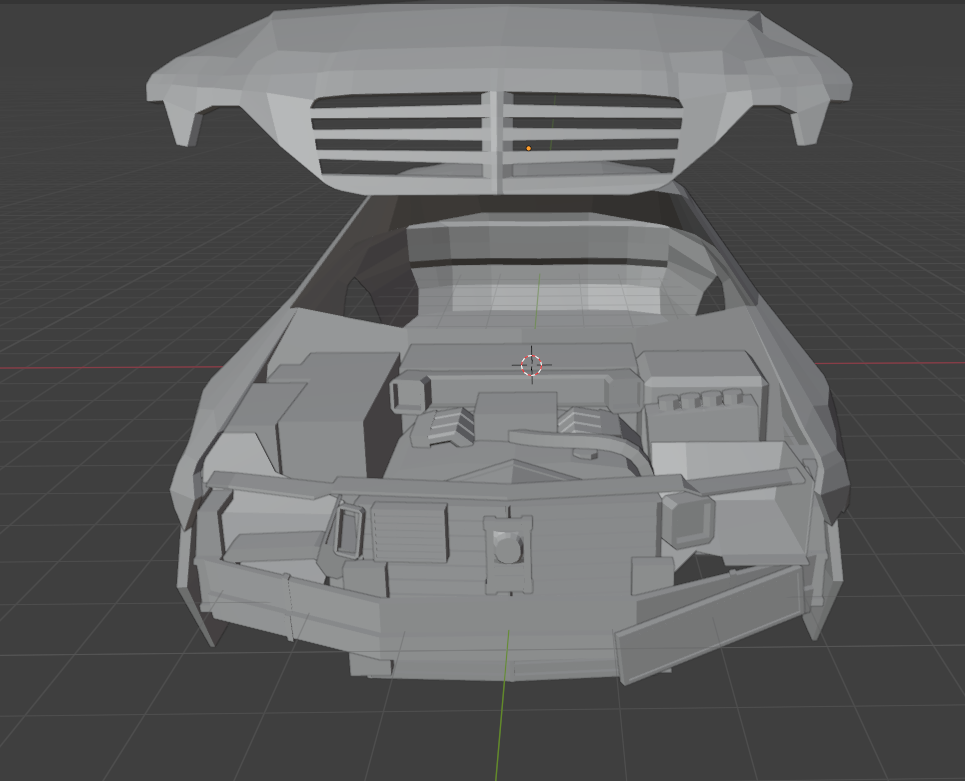This screenshot has width=965, height=781.
Task: Select the orange object origin dot
Action: 529,148
